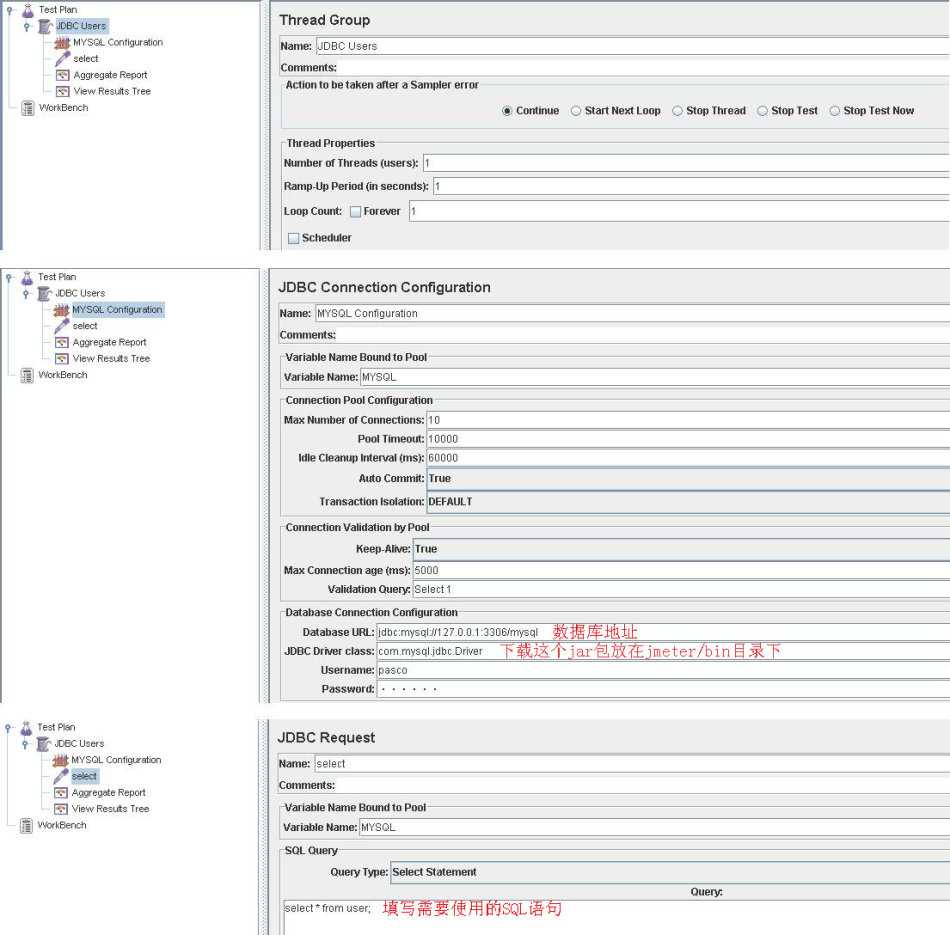Image resolution: width=950 pixels, height=935 pixels.
Task: Click the Number of Threads (users) field
Action: pyautogui.click(x=686, y=163)
